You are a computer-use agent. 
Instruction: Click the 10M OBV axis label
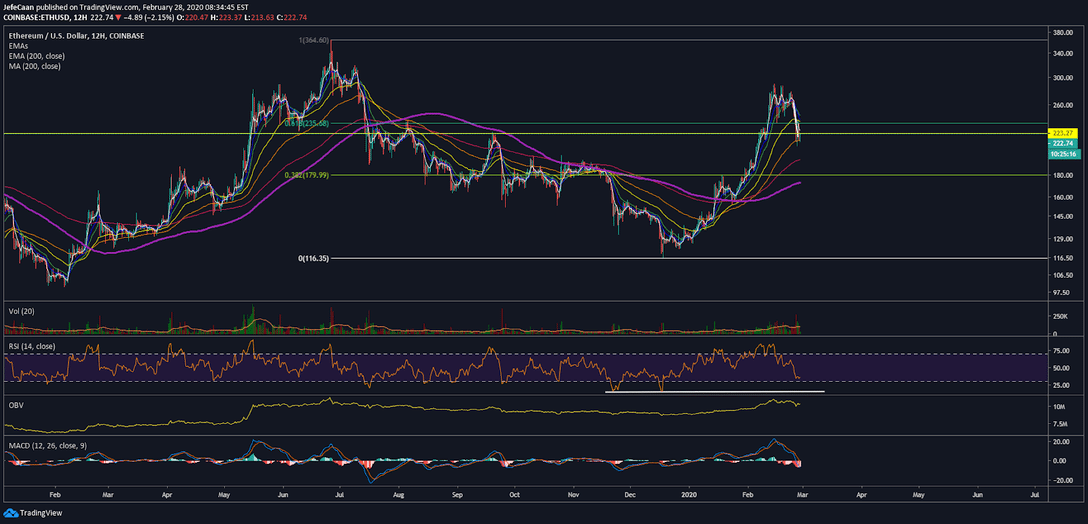1060,405
